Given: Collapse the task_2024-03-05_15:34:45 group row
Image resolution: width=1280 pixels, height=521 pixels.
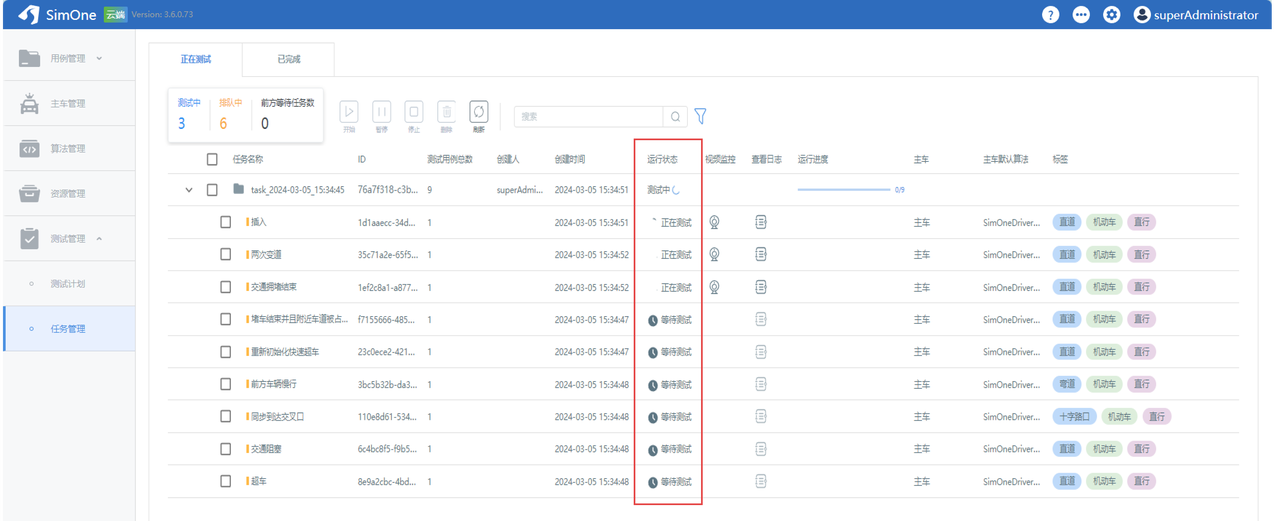Looking at the screenshot, I should [x=189, y=190].
